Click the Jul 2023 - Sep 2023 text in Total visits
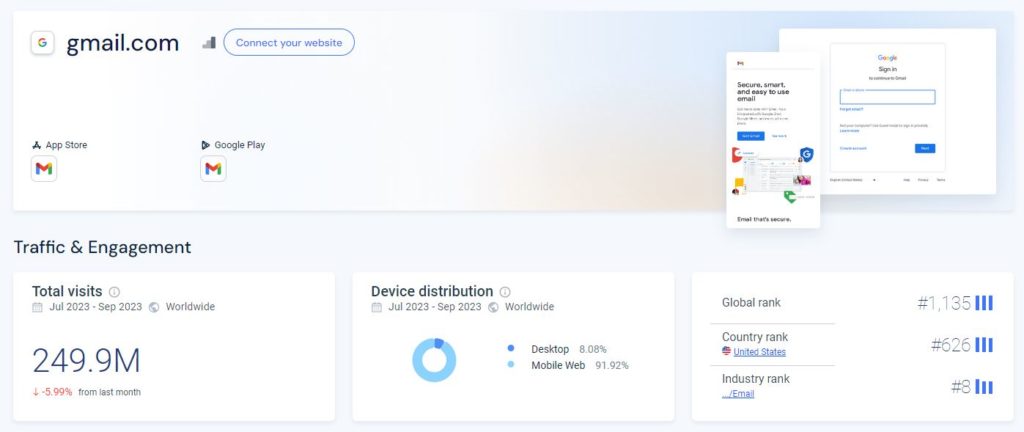1024x432 pixels. click(x=95, y=307)
